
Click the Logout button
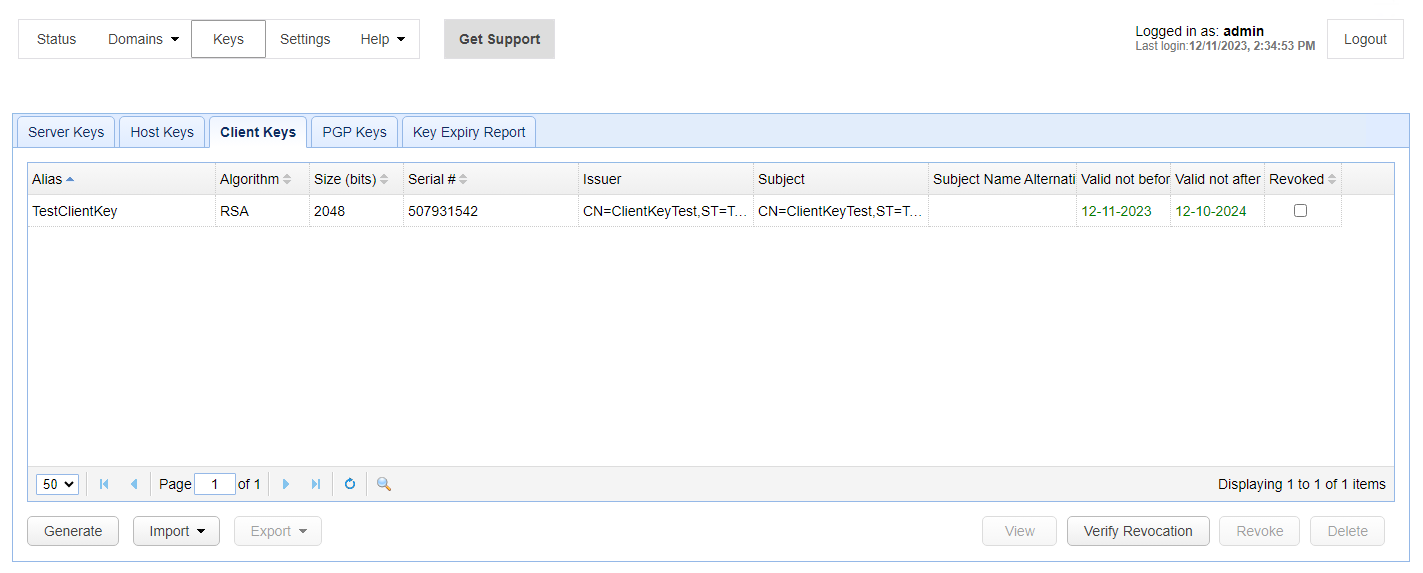coord(1365,39)
